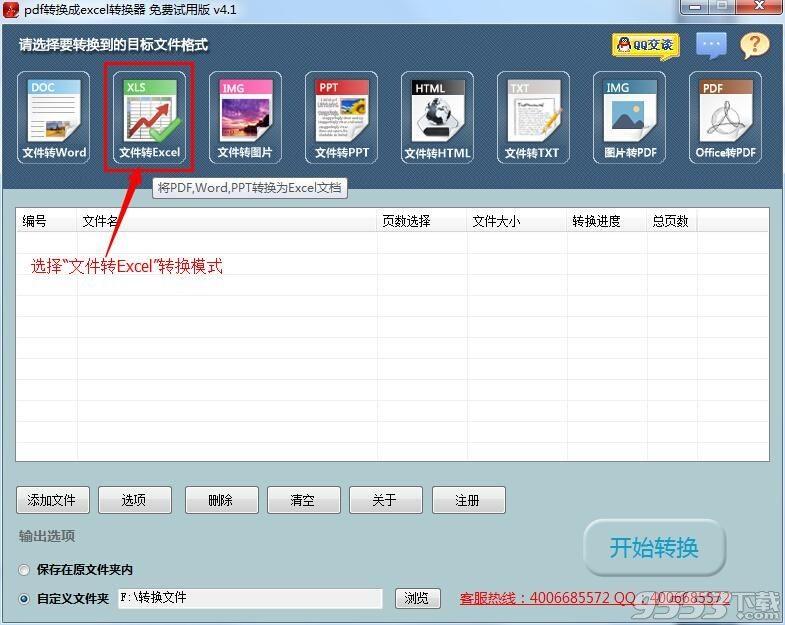
Task: Pick the Office转PDF conversion icon
Action: [725, 118]
